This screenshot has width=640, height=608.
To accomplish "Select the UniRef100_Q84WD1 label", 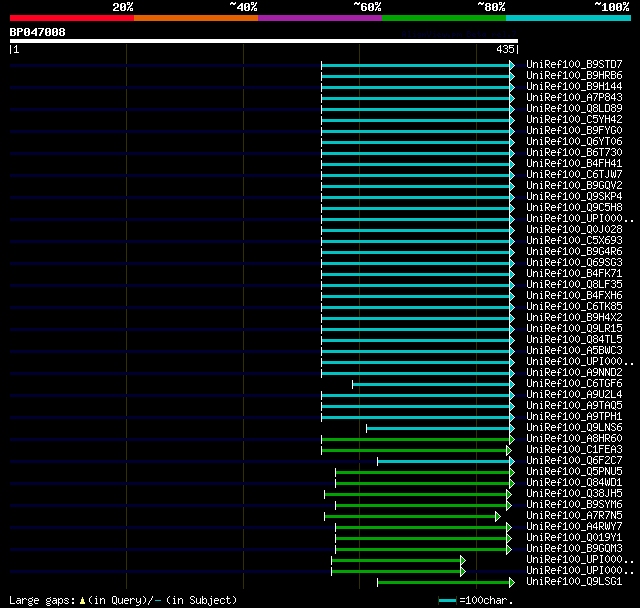I will click(x=574, y=483).
